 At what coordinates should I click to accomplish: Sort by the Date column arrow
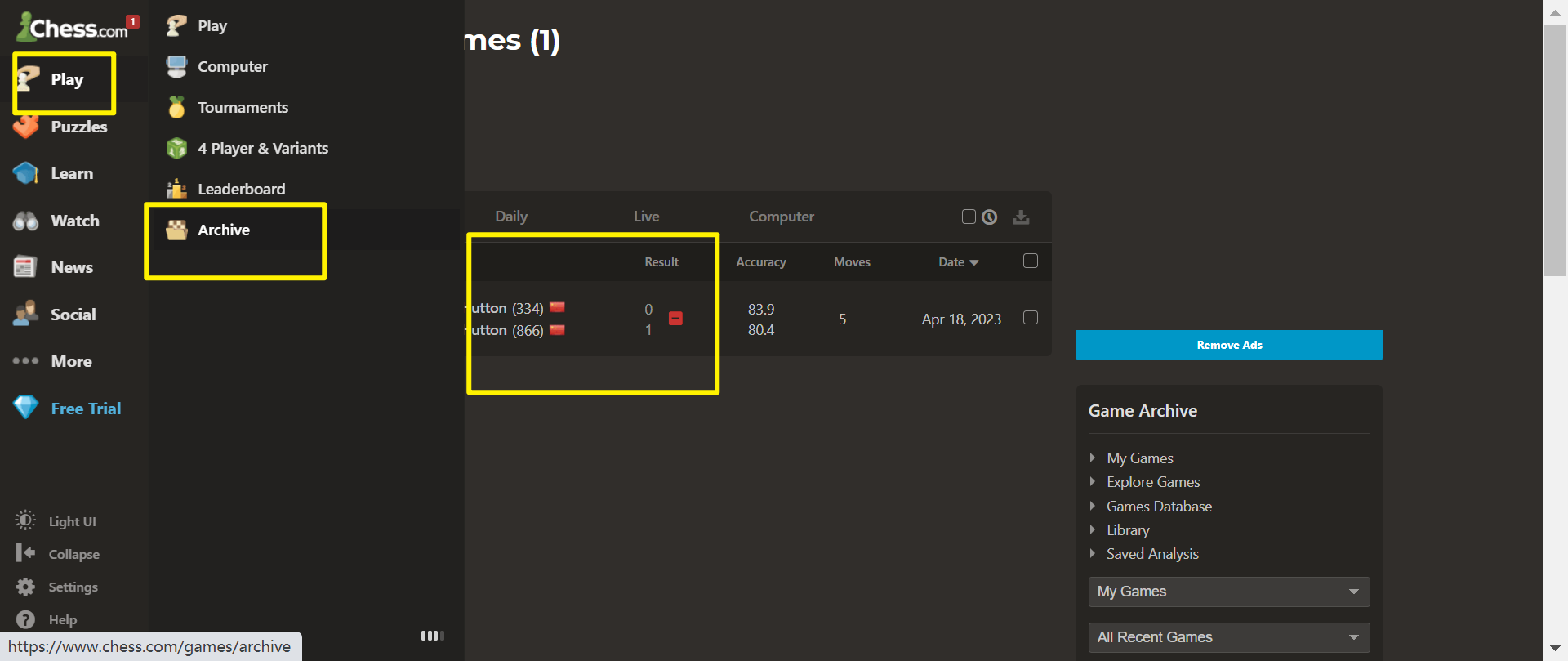(x=973, y=262)
